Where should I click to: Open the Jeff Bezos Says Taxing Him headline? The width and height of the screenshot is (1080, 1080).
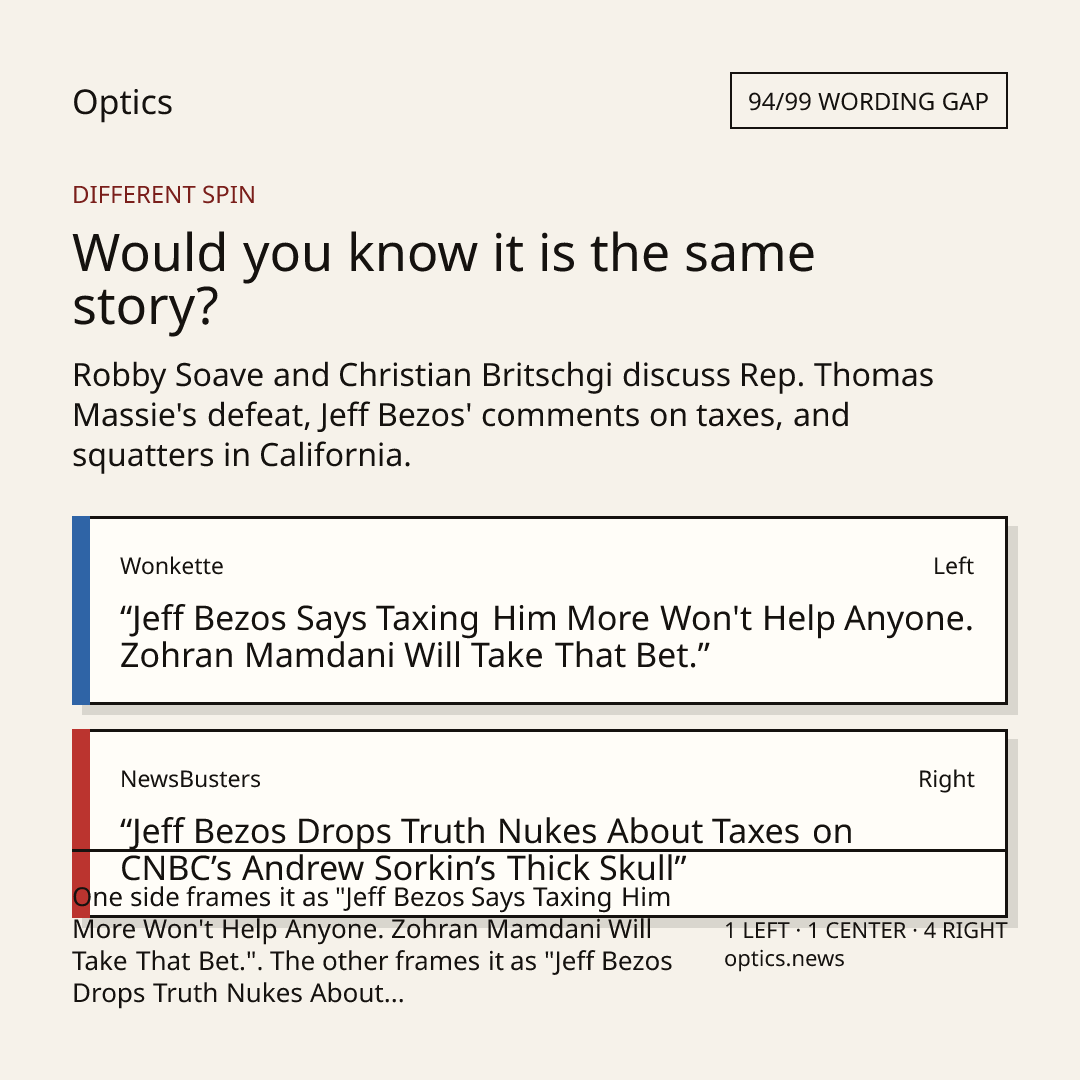point(546,636)
